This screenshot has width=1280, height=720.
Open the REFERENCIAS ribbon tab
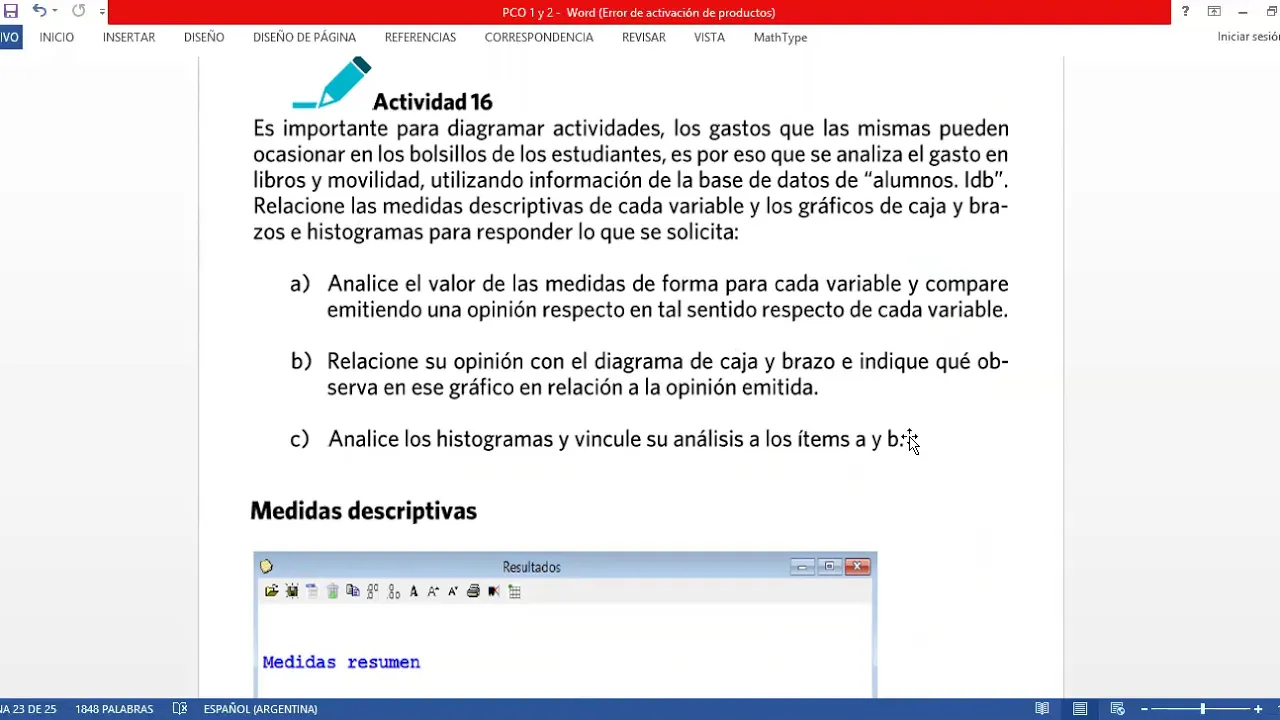(x=420, y=37)
